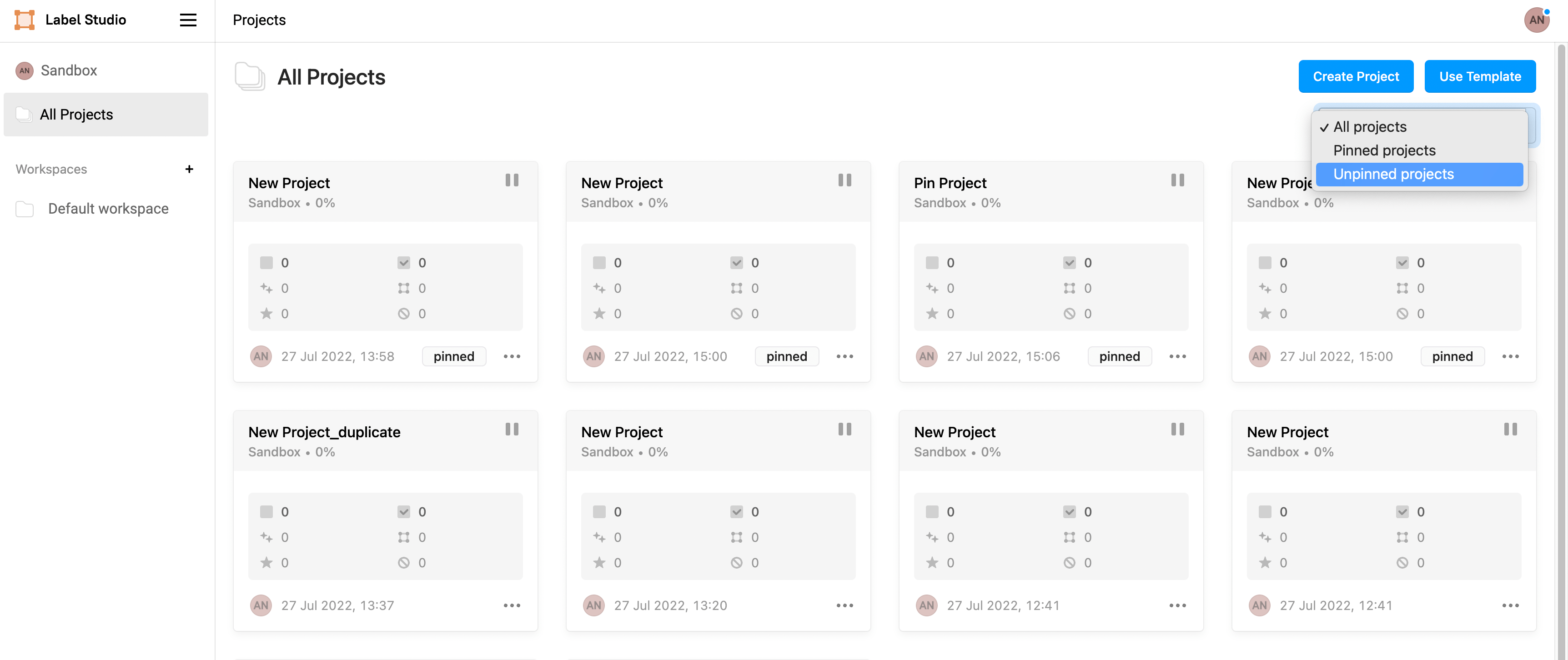
Task: Click the Create Project button
Action: (x=1356, y=77)
